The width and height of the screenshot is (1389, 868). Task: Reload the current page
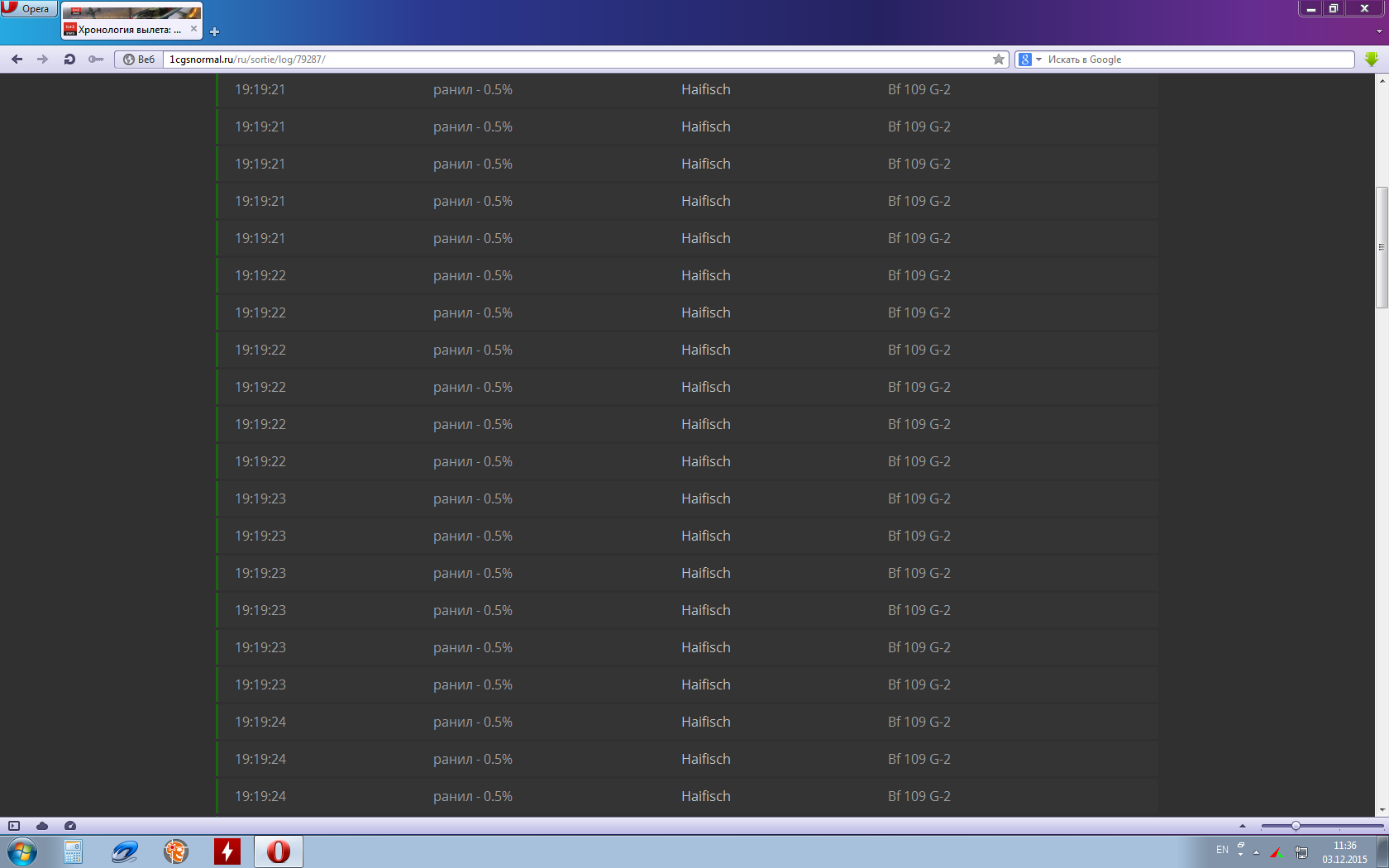[69, 60]
